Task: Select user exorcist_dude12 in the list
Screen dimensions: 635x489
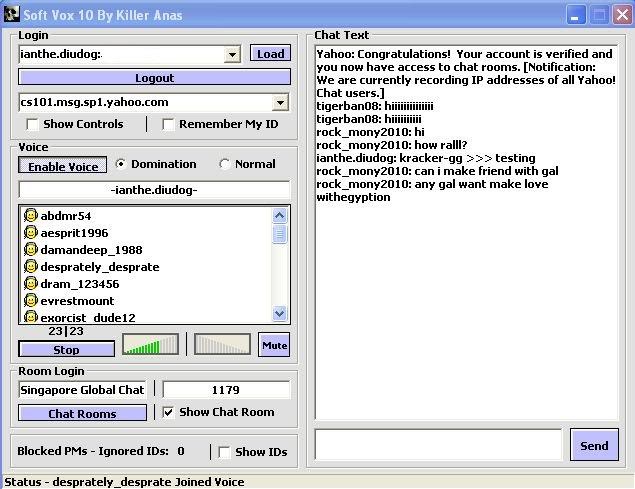Action: click(x=88, y=318)
